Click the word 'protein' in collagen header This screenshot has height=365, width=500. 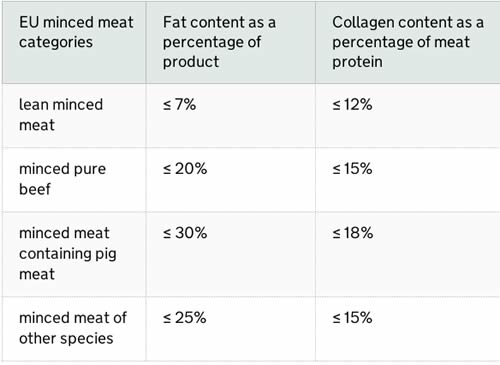(x=357, y=62)
